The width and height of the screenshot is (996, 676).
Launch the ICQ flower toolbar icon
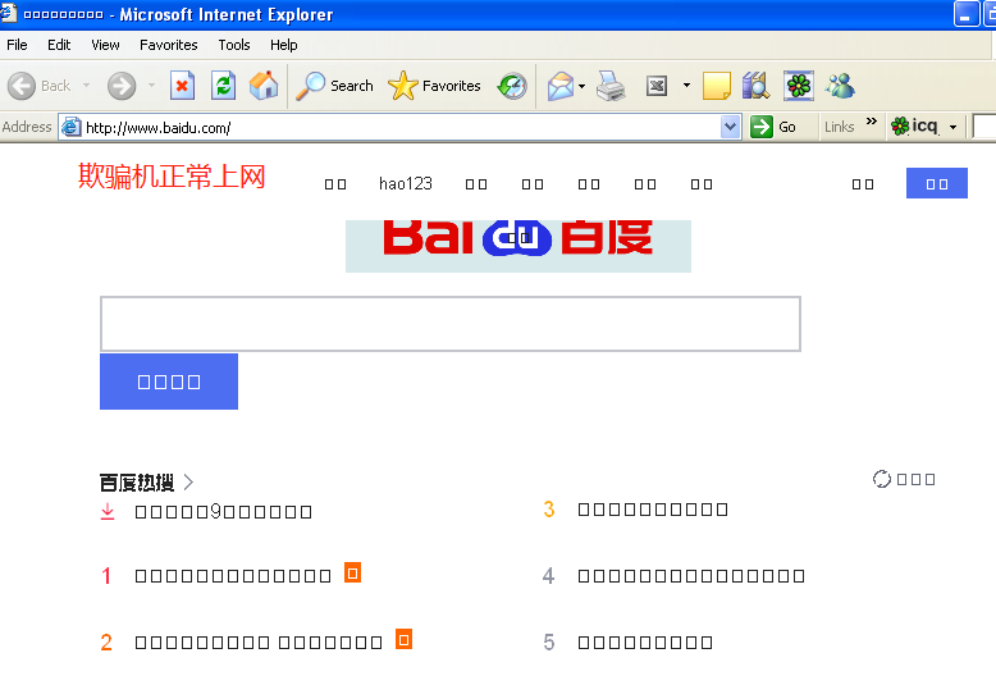point(798,86)
